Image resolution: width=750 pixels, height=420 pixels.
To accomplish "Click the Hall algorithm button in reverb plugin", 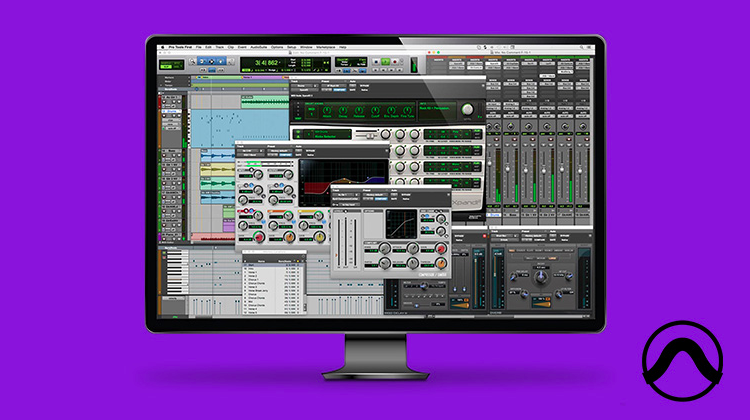I will click(512, 251).
